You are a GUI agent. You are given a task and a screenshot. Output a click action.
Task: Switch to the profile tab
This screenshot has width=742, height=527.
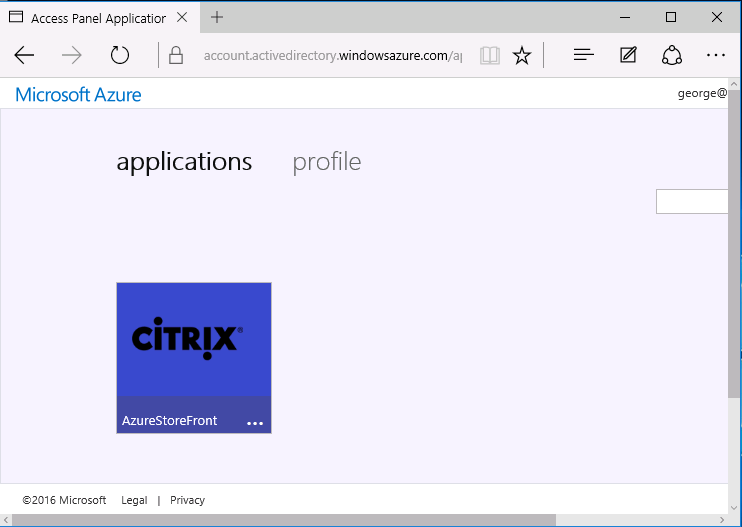click(327, 162)
